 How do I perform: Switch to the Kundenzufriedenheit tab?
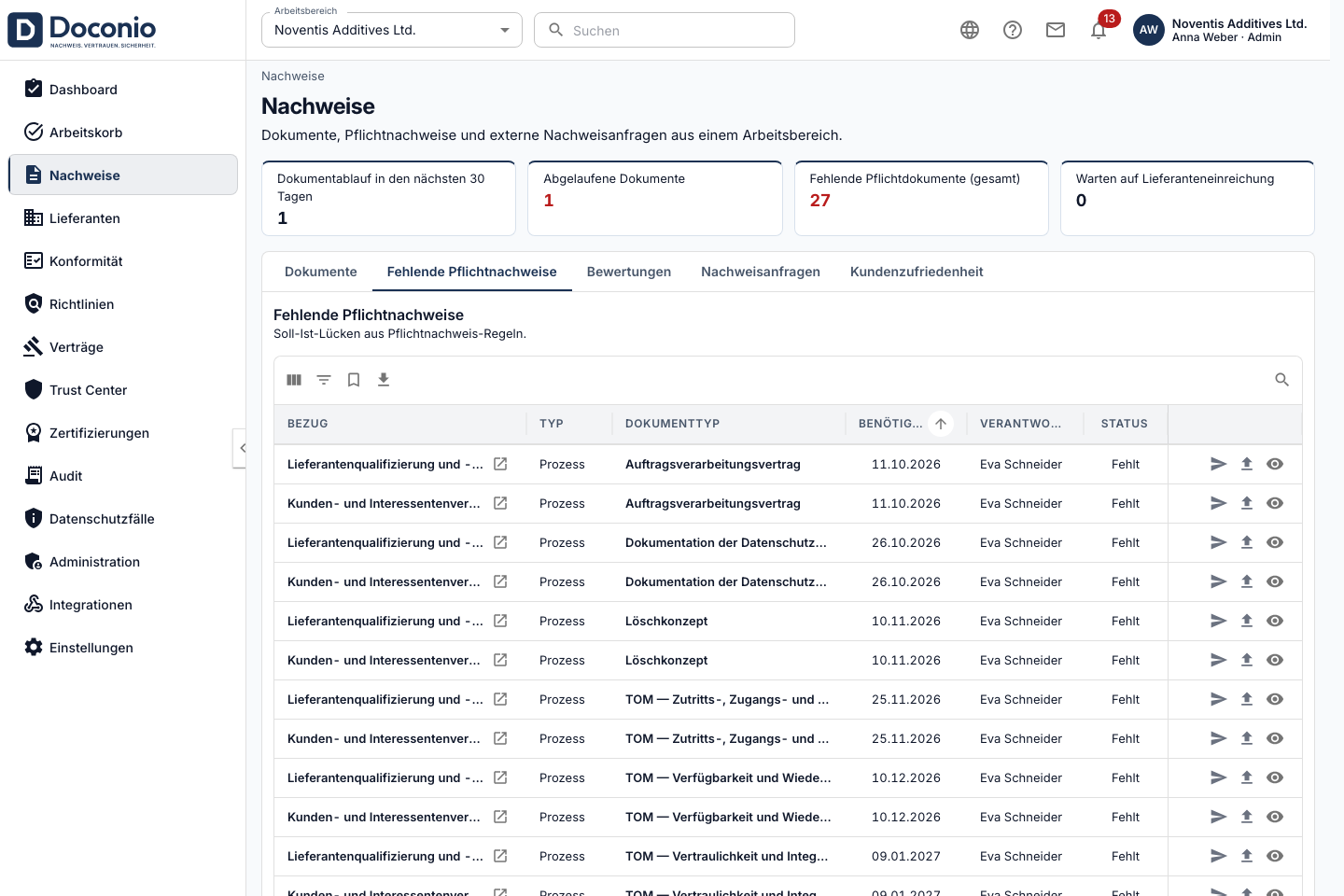pos(917,272)
